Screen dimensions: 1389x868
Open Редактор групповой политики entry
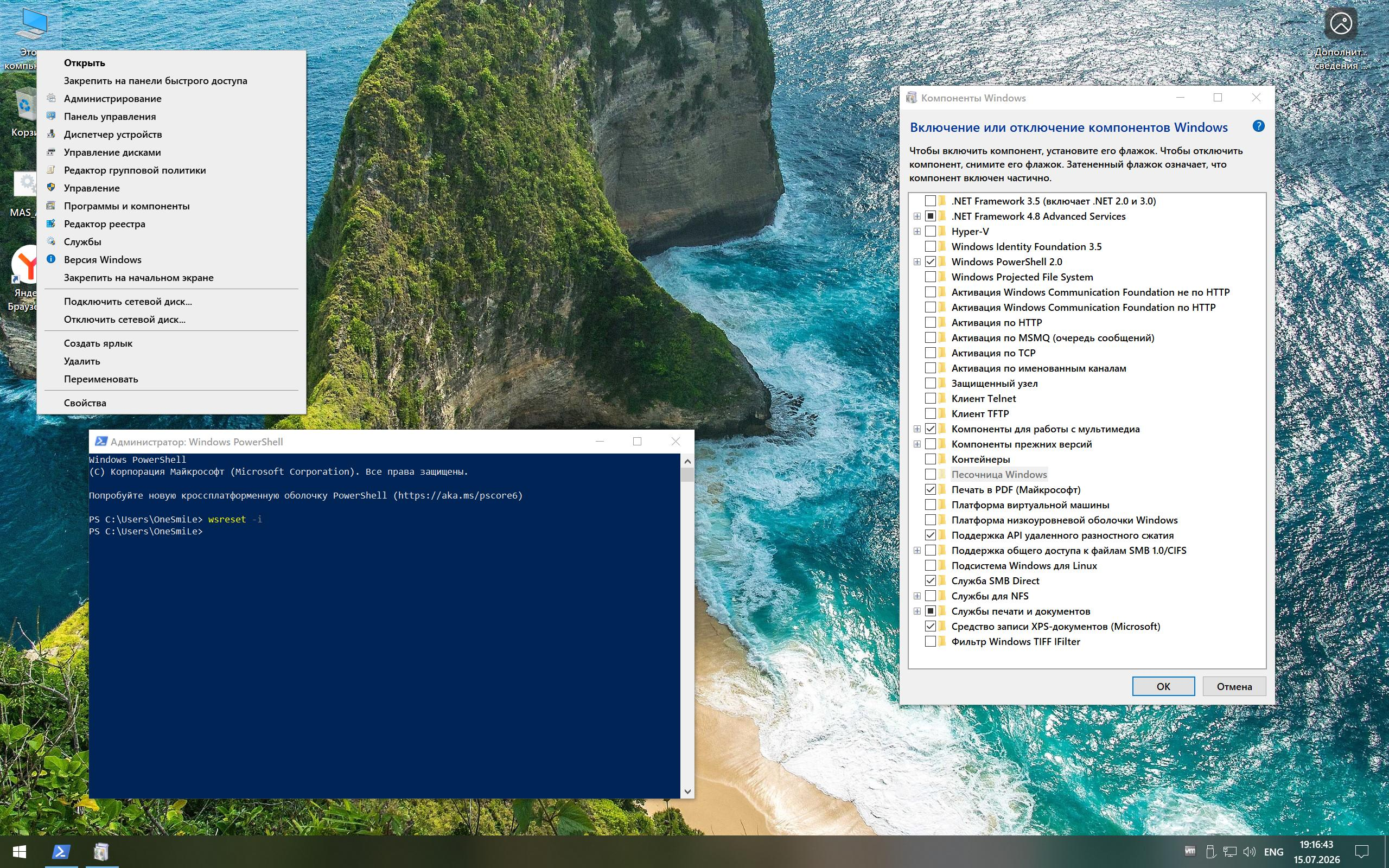pos(171,170)
